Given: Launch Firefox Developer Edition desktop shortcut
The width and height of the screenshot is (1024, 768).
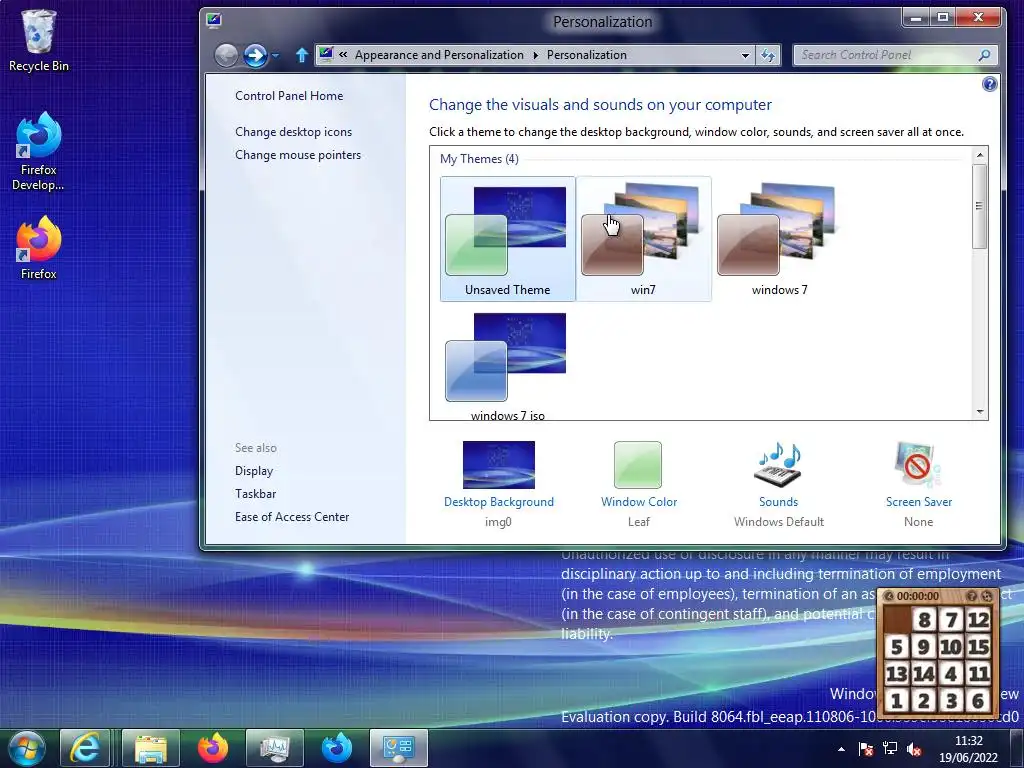Looking at the screenshot, I should 39,151.
